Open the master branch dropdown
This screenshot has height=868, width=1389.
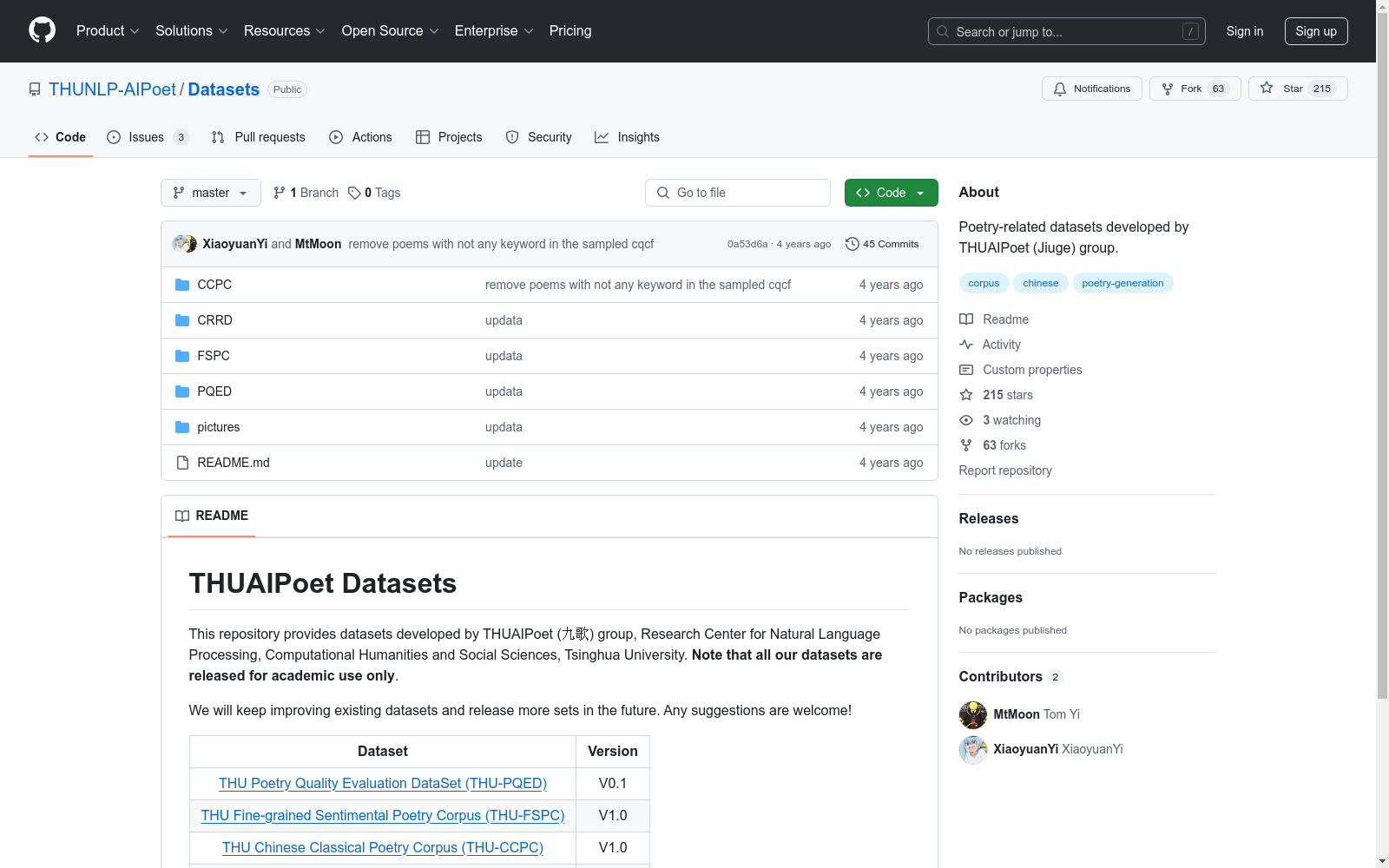[x=211, y=193]
